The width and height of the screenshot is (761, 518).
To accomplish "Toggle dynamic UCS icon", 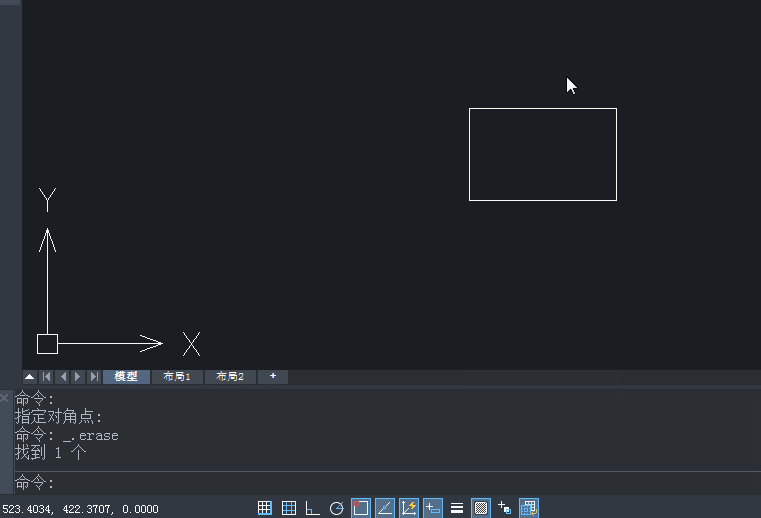I will [x=409, y=508].
